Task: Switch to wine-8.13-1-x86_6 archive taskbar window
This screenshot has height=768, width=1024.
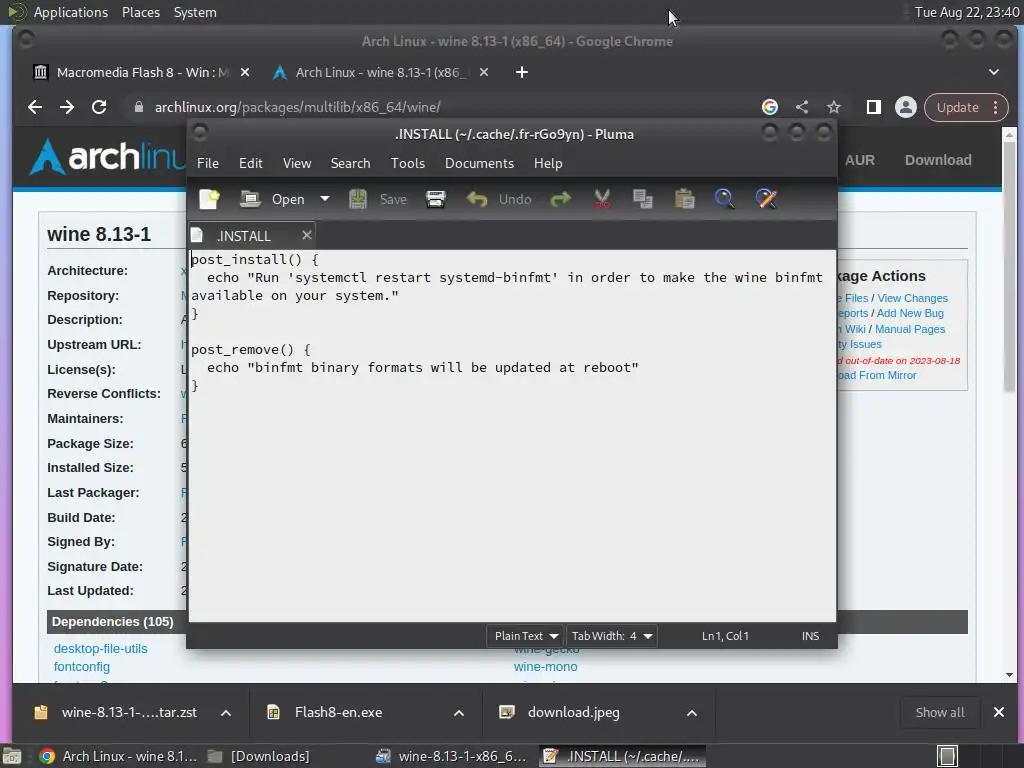Action: (452, 756)
